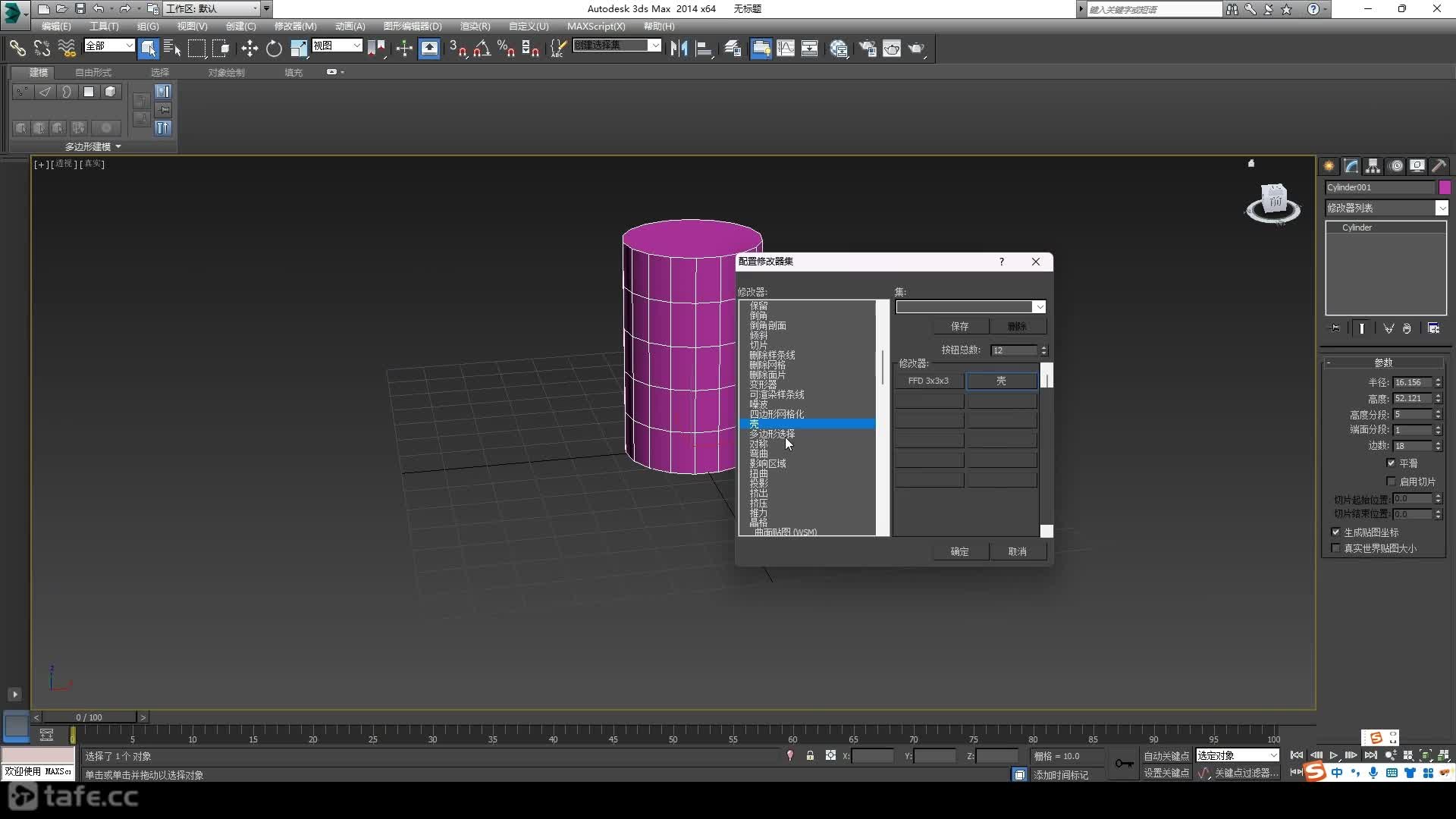Select the Rotate tool in main toolbar
The image size is (1456, 819).
point(274,49)
